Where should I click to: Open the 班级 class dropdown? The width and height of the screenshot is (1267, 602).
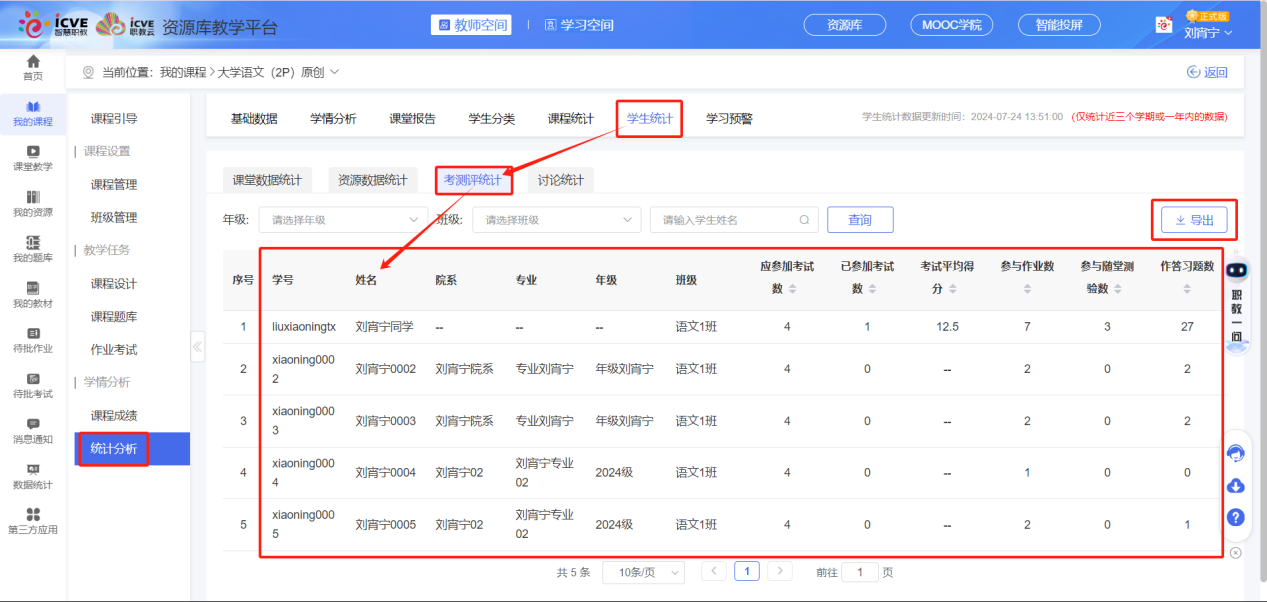point(556,220)
